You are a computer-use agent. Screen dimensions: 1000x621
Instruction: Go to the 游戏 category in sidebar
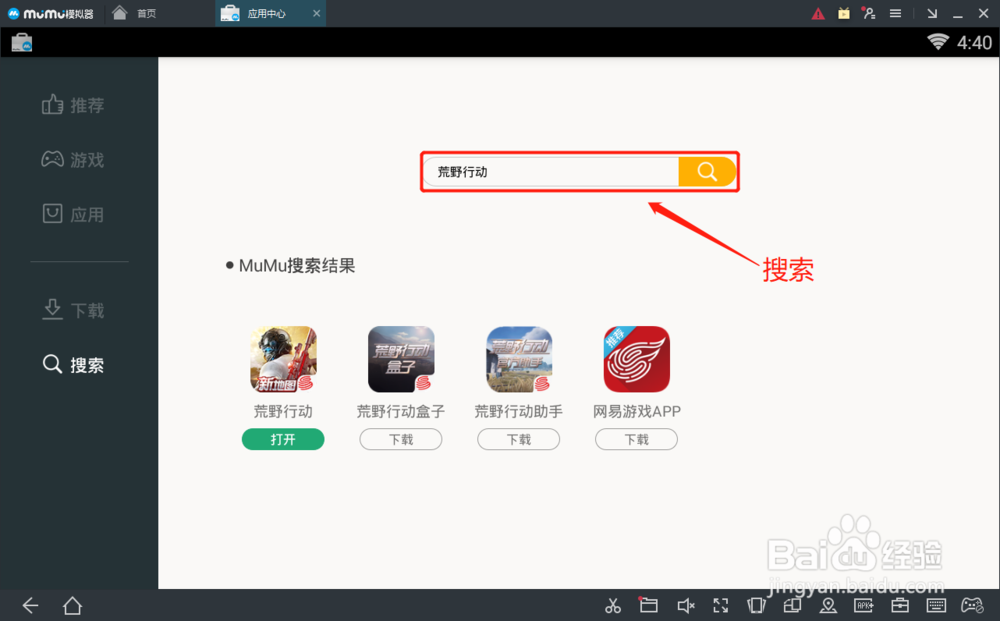[73, 159]
